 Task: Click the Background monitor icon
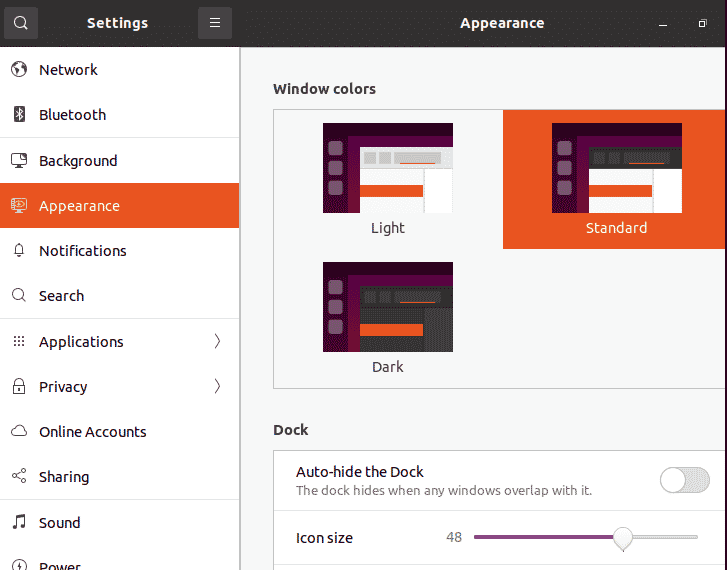click(x=19, y=160)
